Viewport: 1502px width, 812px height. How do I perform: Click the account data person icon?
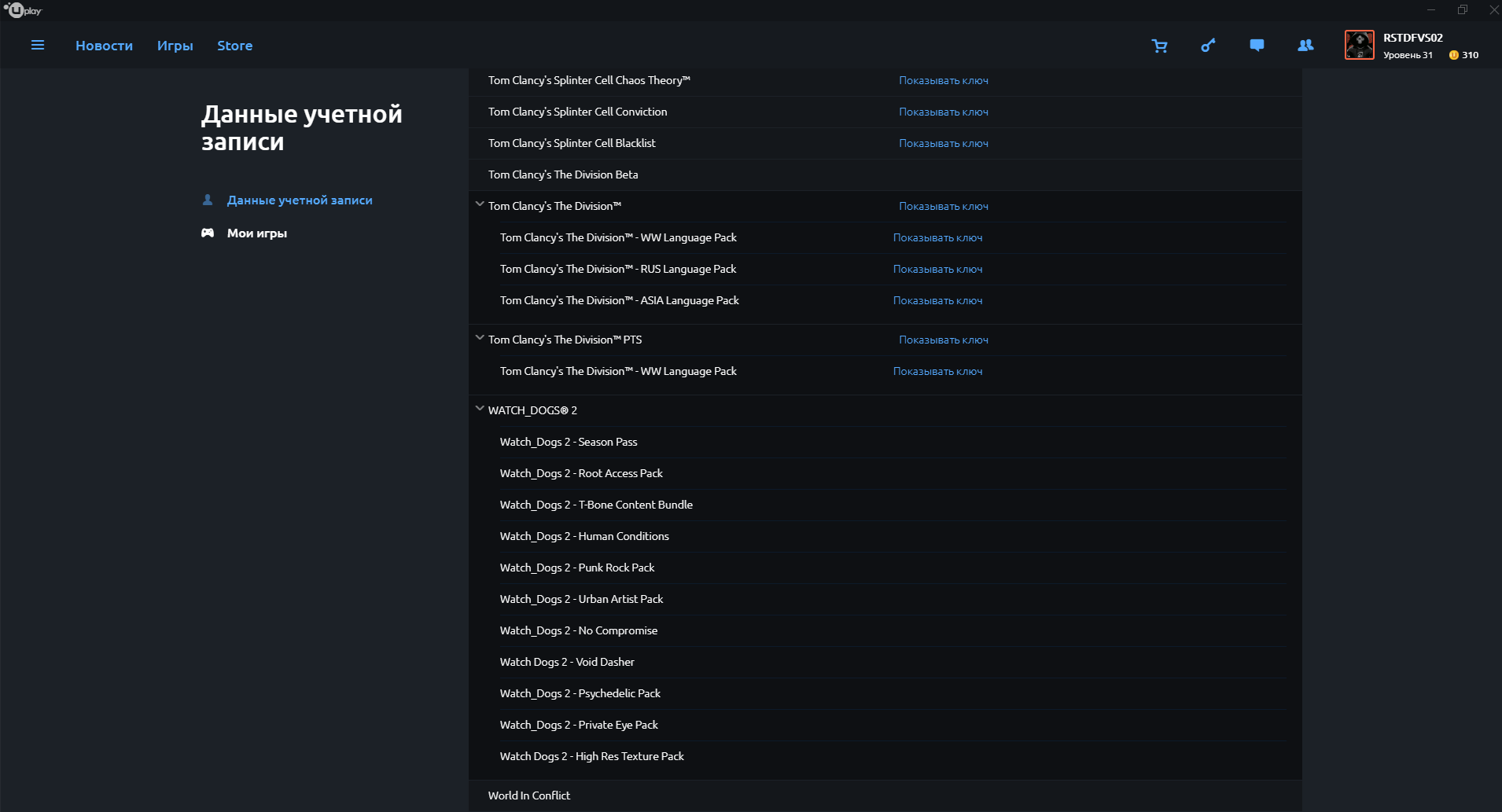208,200
